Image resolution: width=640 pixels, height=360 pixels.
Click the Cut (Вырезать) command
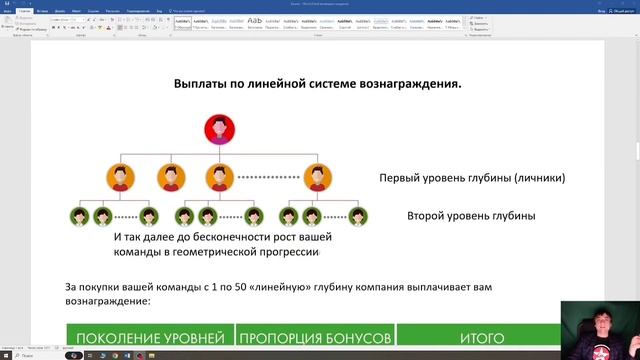pyautogui.click(x=24, y=18)
